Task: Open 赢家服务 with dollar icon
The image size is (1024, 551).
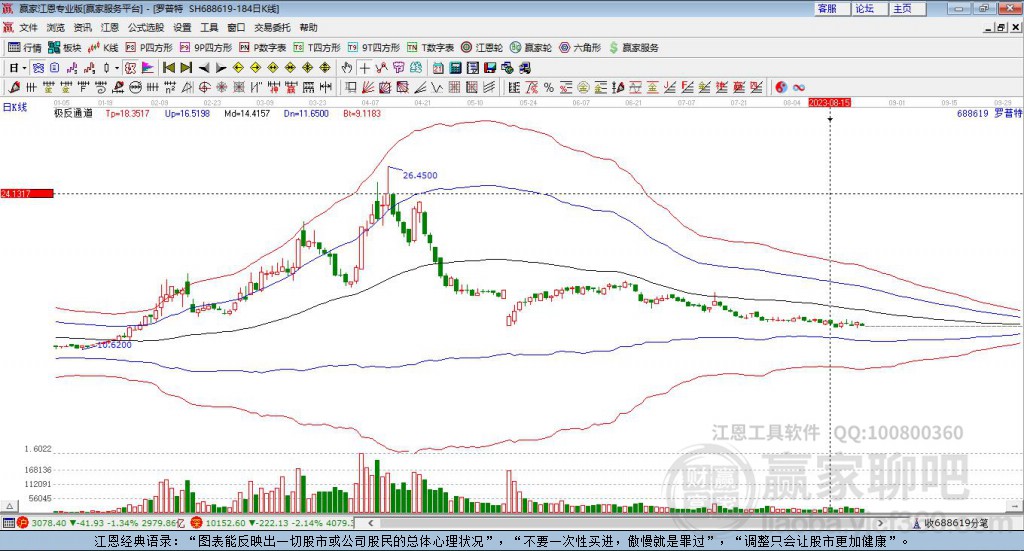Action: point(633,48)
